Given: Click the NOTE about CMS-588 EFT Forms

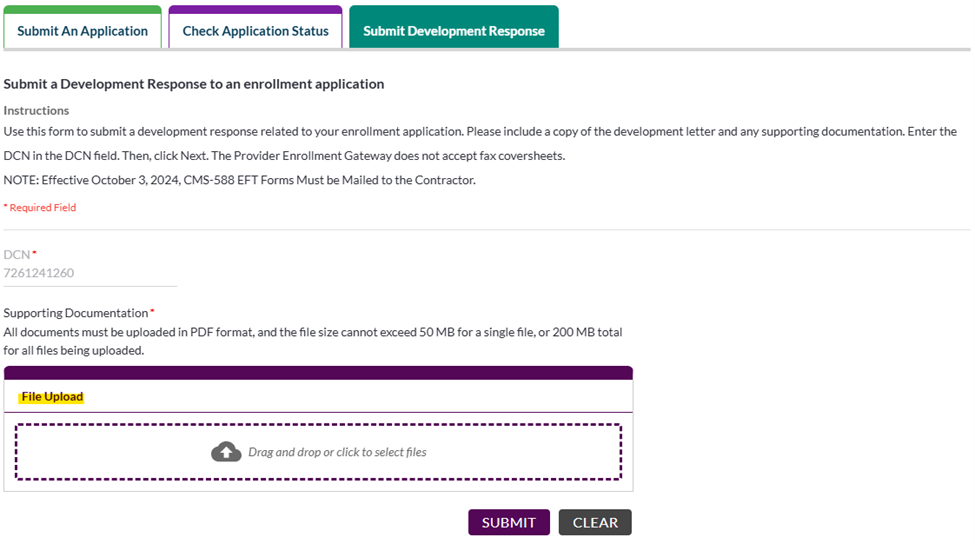Looking at the screenshot, I should tap(239, 180).
